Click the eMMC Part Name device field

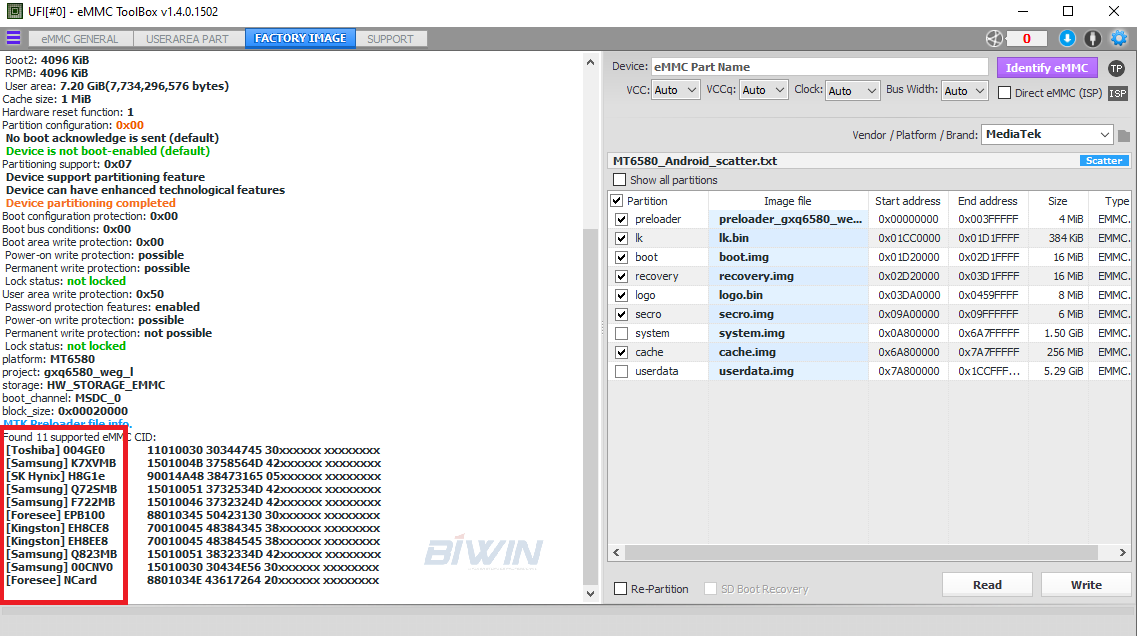pyautogui.click(x=819, y=67)
